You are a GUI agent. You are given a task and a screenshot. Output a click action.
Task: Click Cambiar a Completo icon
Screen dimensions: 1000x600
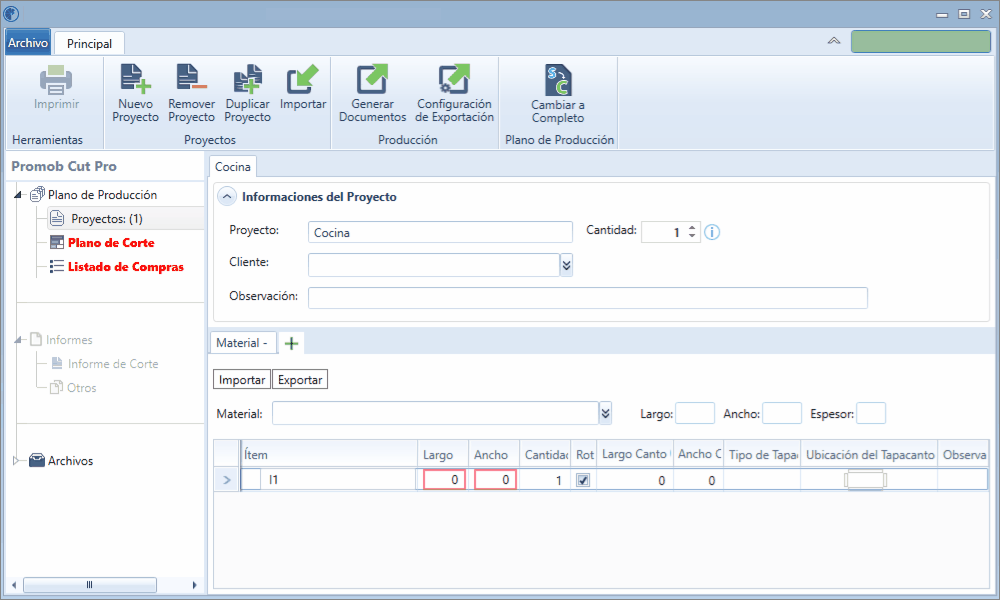point(558,80)
